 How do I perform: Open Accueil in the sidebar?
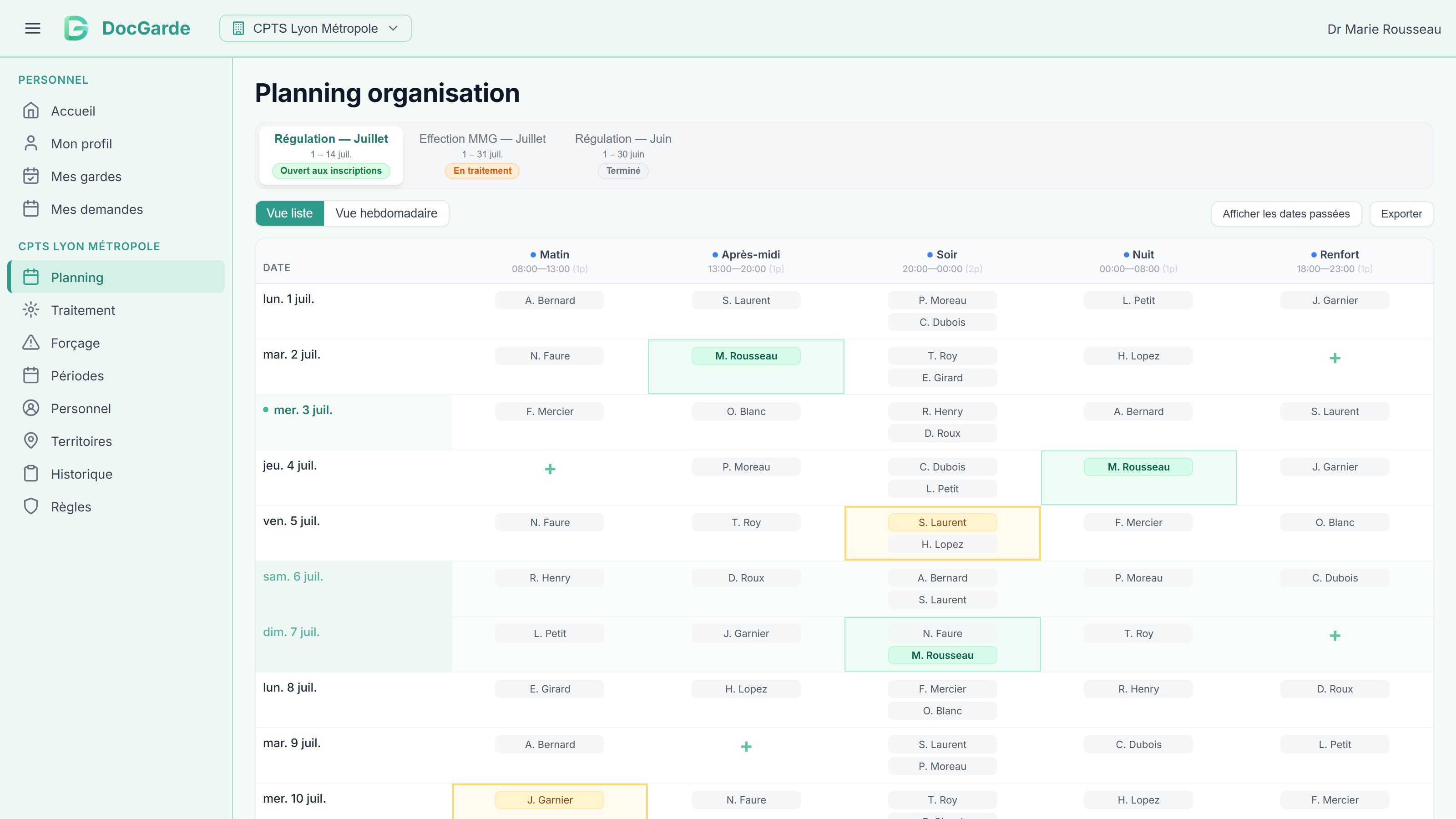tap(116, 111)
